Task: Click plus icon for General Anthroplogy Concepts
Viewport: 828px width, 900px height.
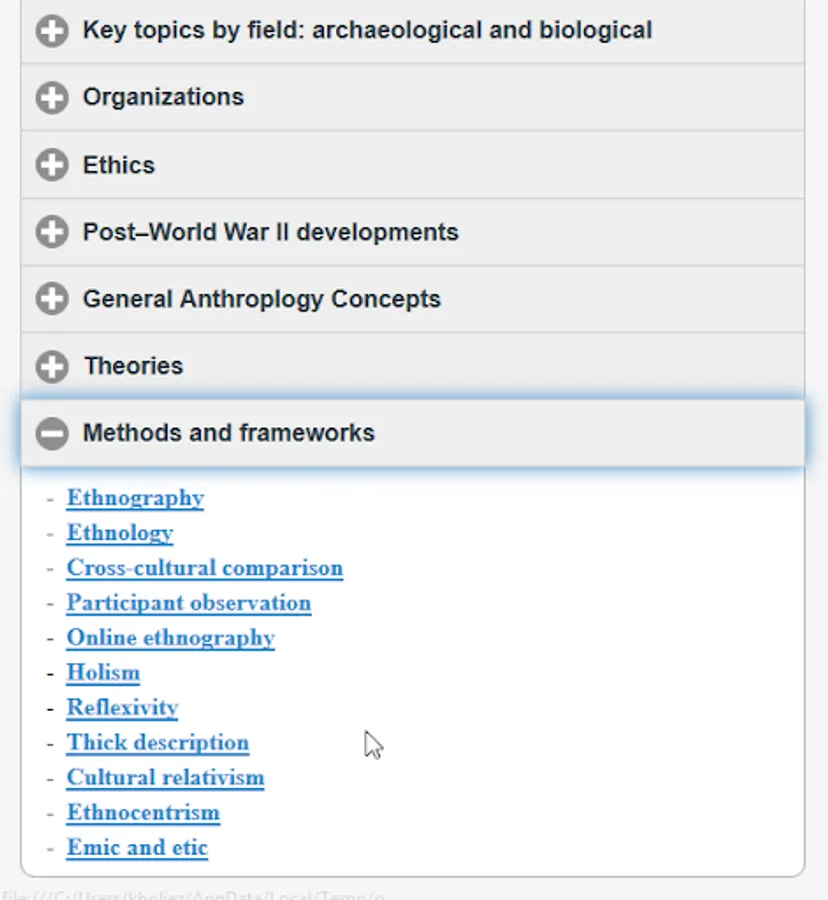Action: coord(52,299)
